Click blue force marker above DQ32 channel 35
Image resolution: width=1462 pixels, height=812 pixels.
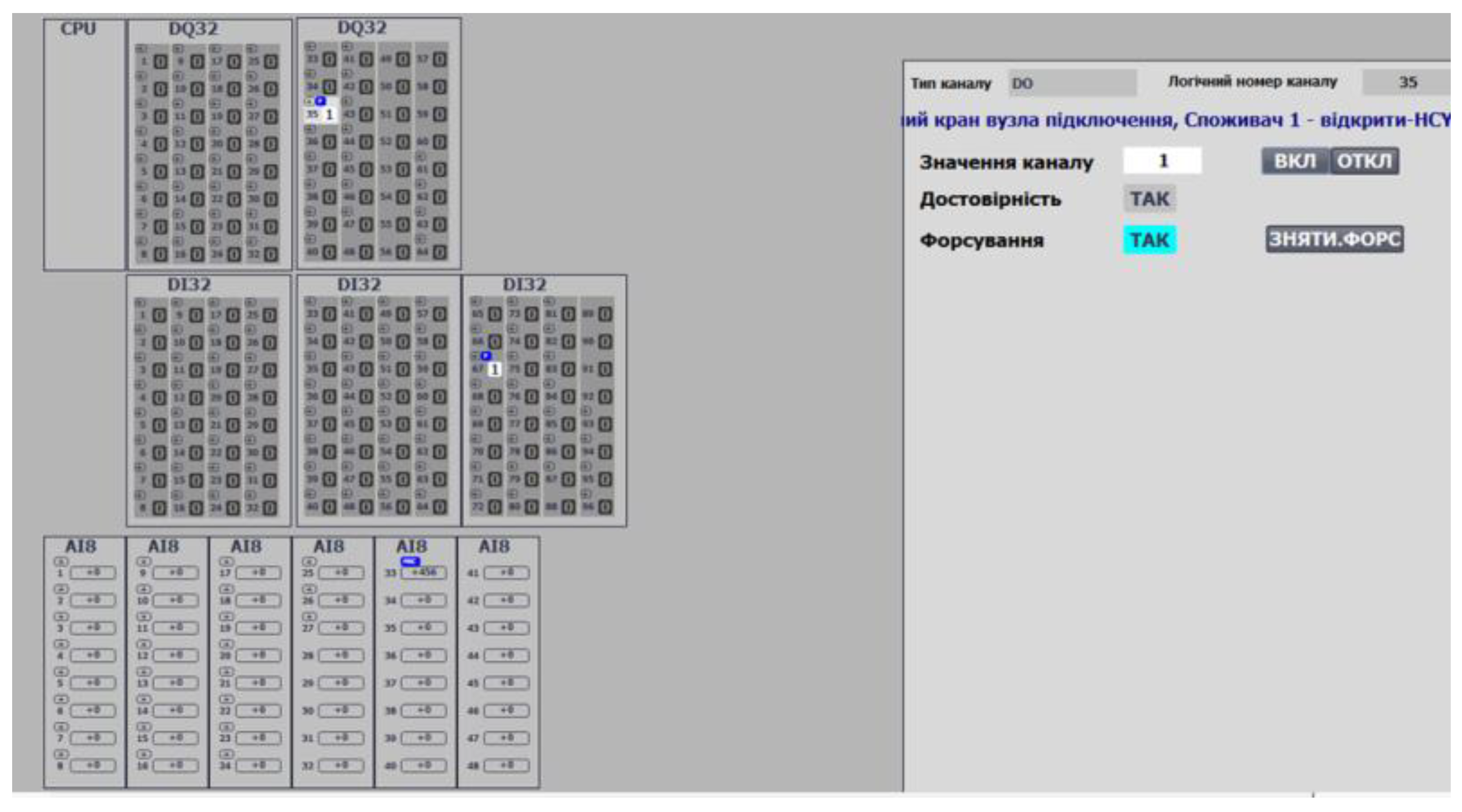coord(320,101)
